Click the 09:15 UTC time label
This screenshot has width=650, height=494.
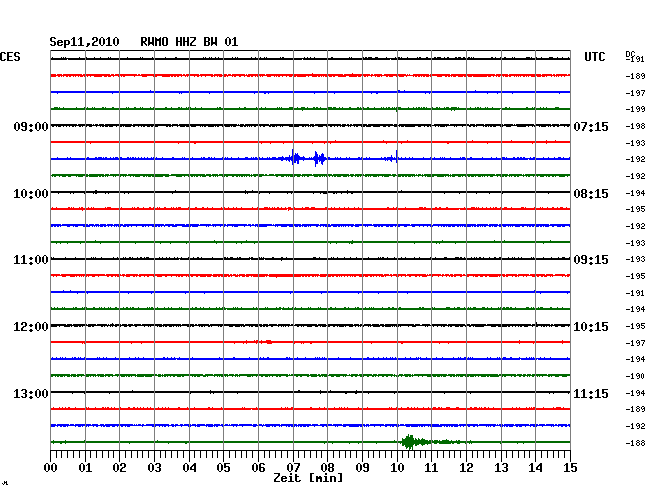pos(591,260)
